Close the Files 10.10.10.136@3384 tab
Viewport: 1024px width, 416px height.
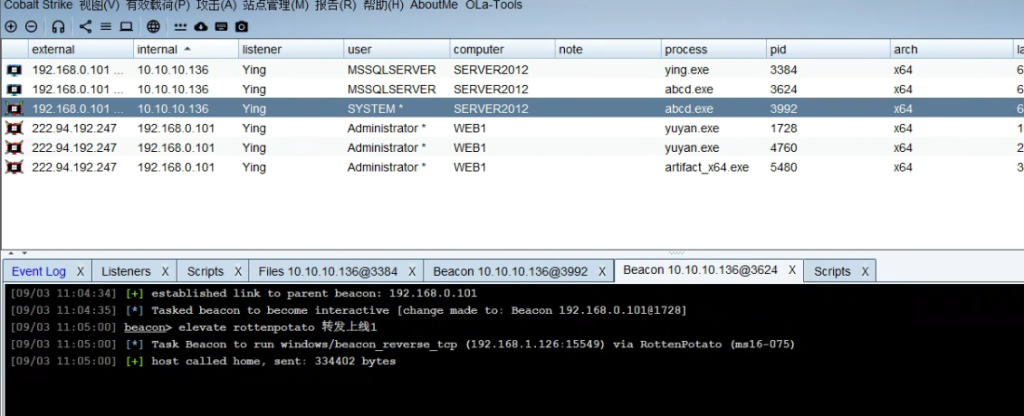[x=412, y=272]
